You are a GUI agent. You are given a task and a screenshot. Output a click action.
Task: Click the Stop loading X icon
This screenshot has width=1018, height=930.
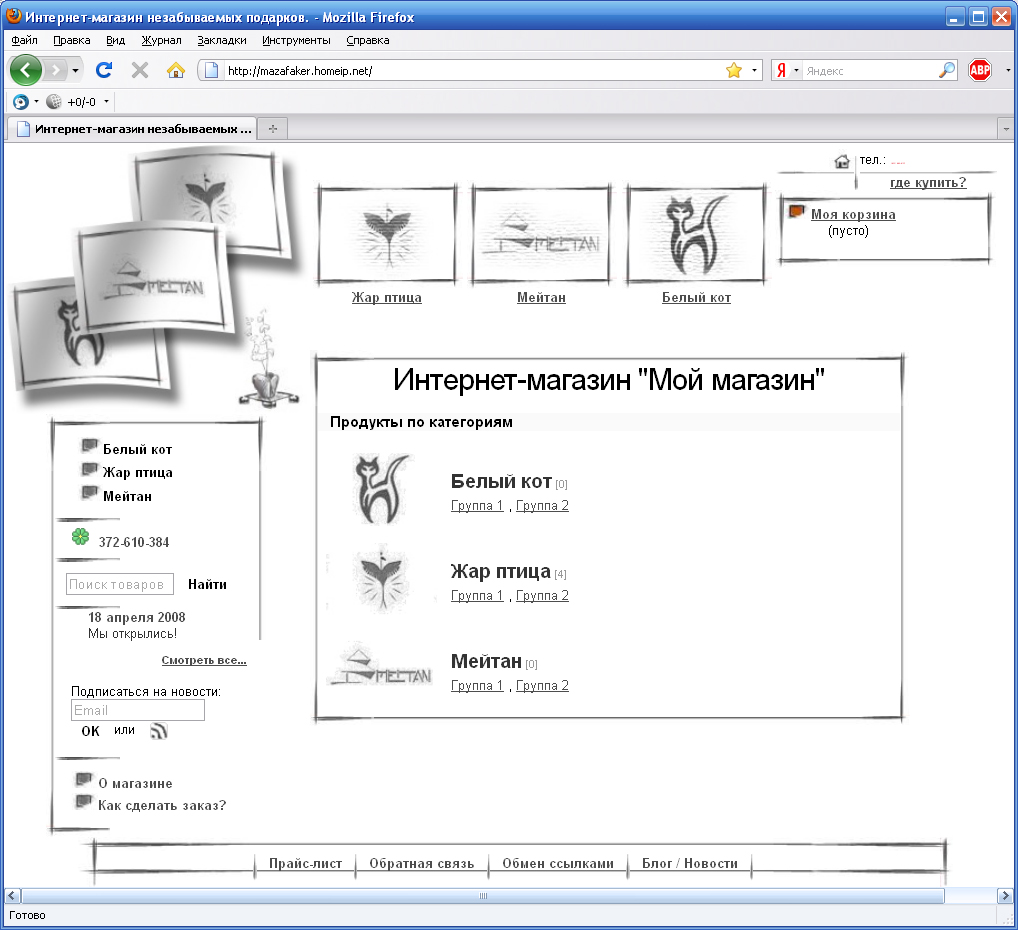tap(140, 69)
